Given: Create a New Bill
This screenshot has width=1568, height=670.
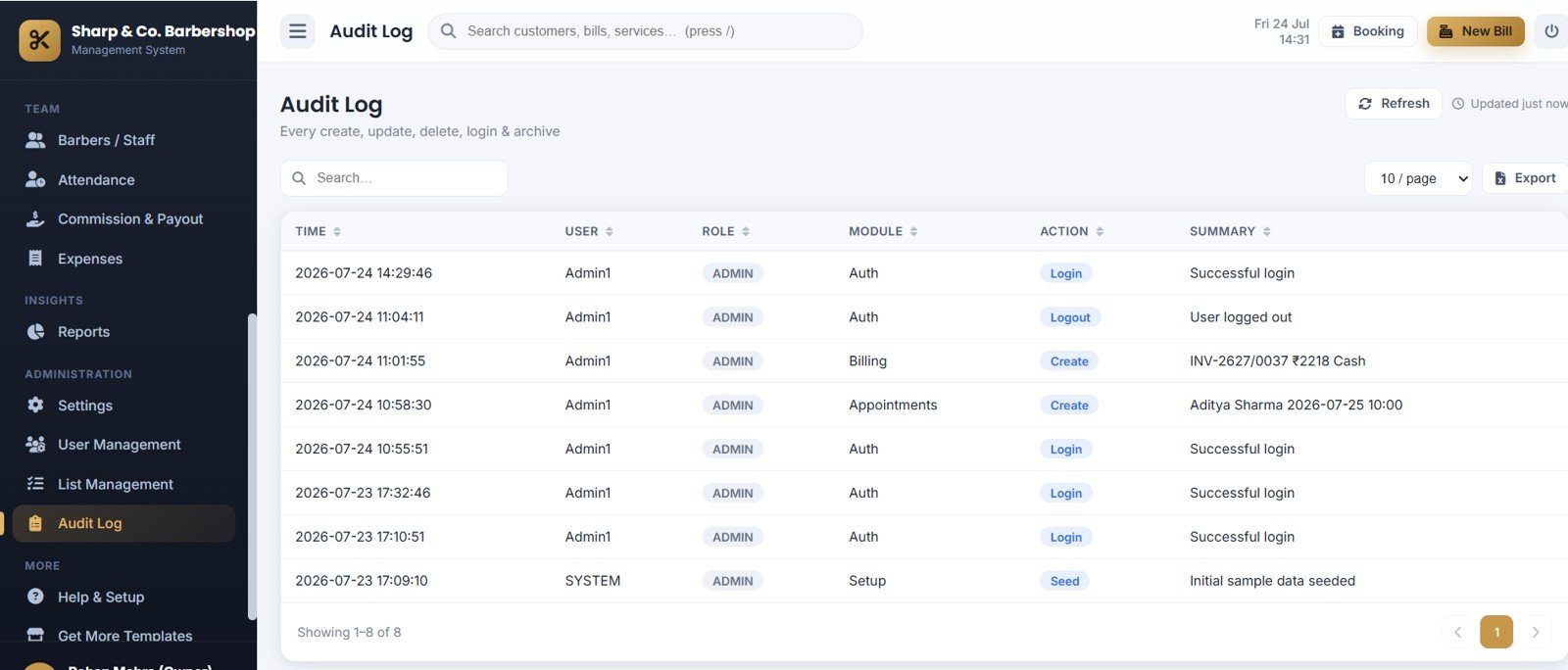Looking at the screenshot, I should click(x=1476, y=31).
